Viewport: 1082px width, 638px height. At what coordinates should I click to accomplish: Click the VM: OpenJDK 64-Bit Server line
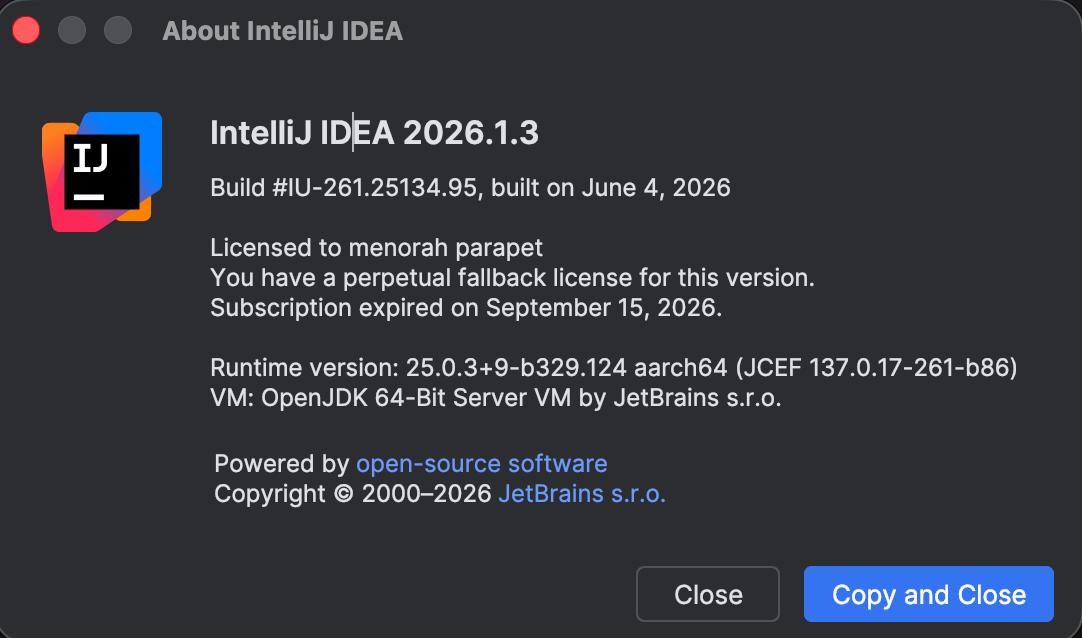(495, 398)
